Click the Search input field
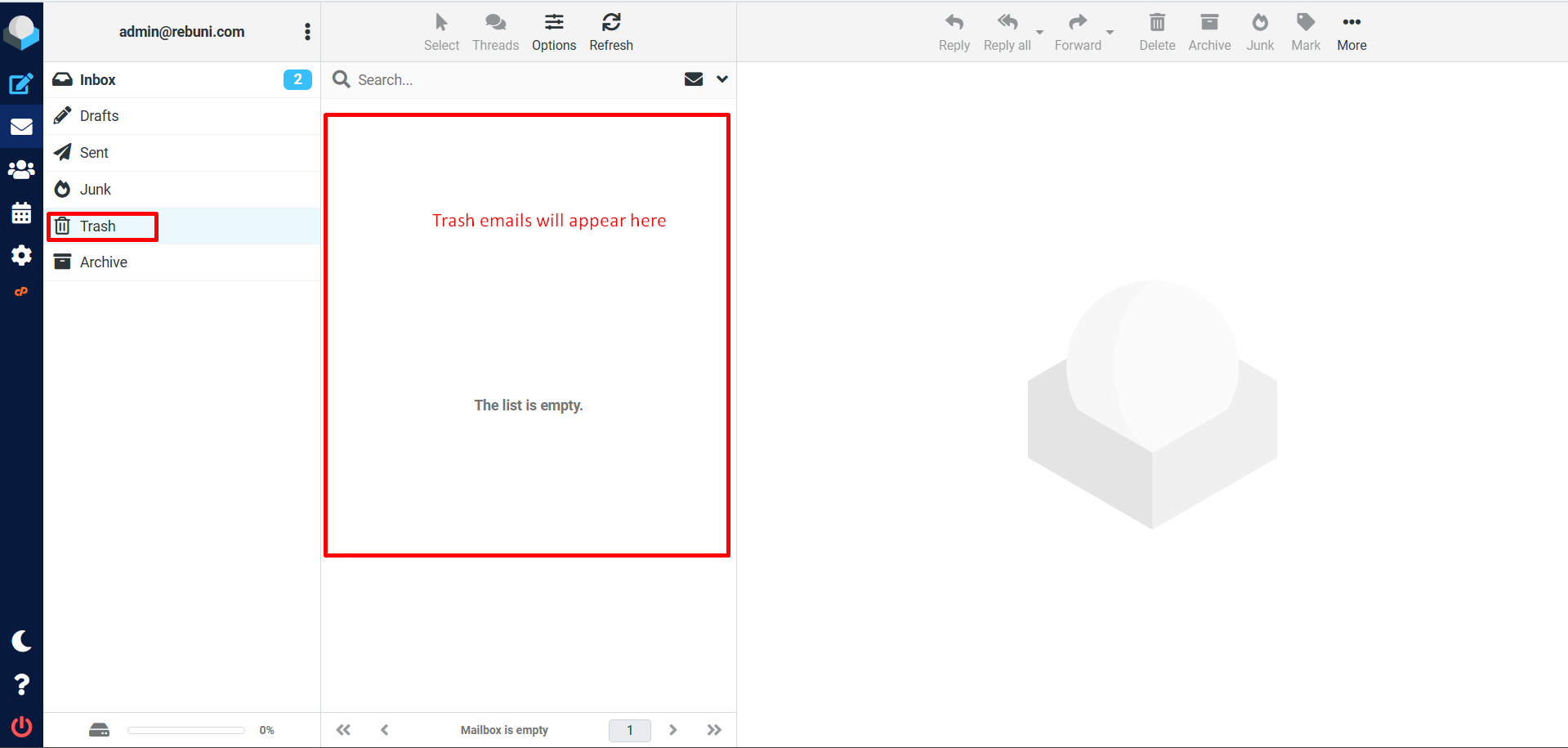This screenshot has height=748, width=1568. (515, 79)
